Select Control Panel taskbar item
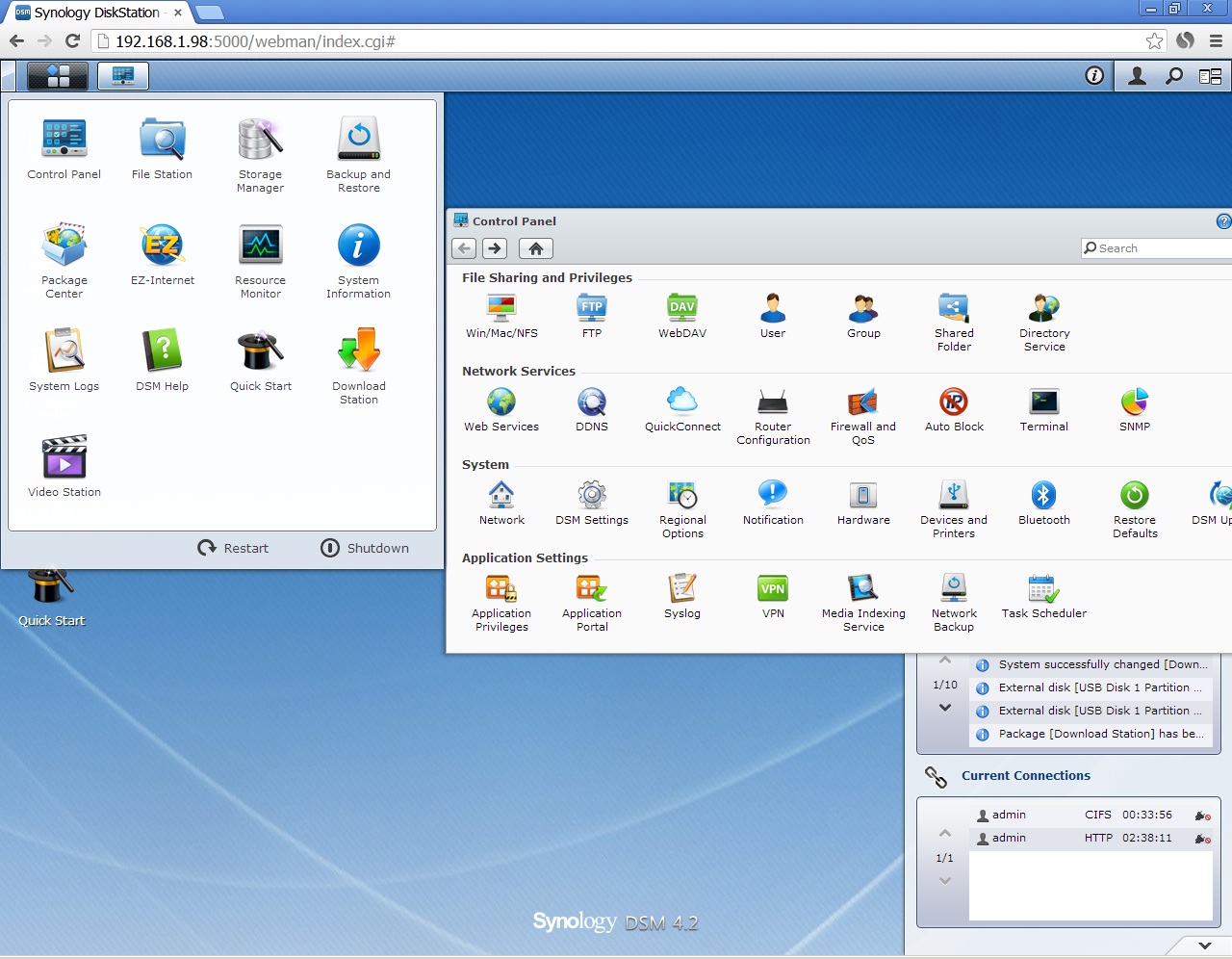The image size is (1232, 959). tap(123, 76)
